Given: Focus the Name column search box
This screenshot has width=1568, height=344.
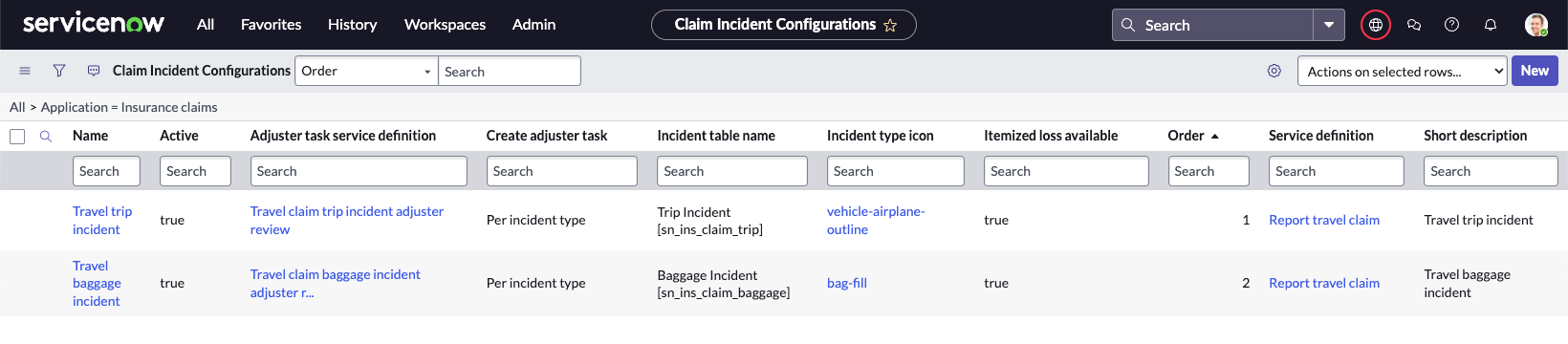Looking at the screenshot, I should pyautogui.click(x=106, y=171).
